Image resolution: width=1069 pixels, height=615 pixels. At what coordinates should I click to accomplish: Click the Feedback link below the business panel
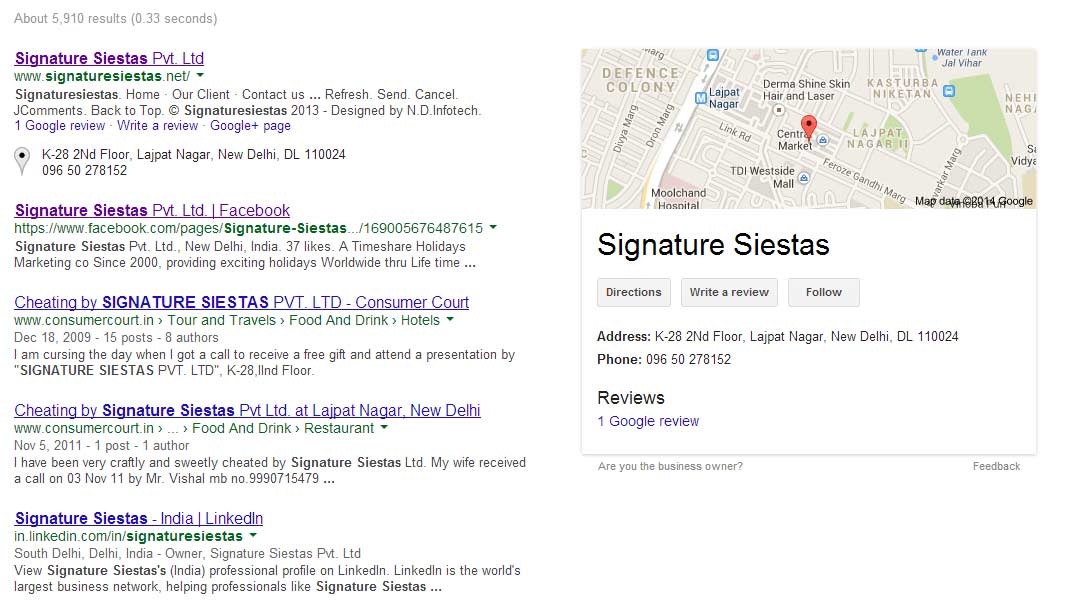(x=996, y=466)
